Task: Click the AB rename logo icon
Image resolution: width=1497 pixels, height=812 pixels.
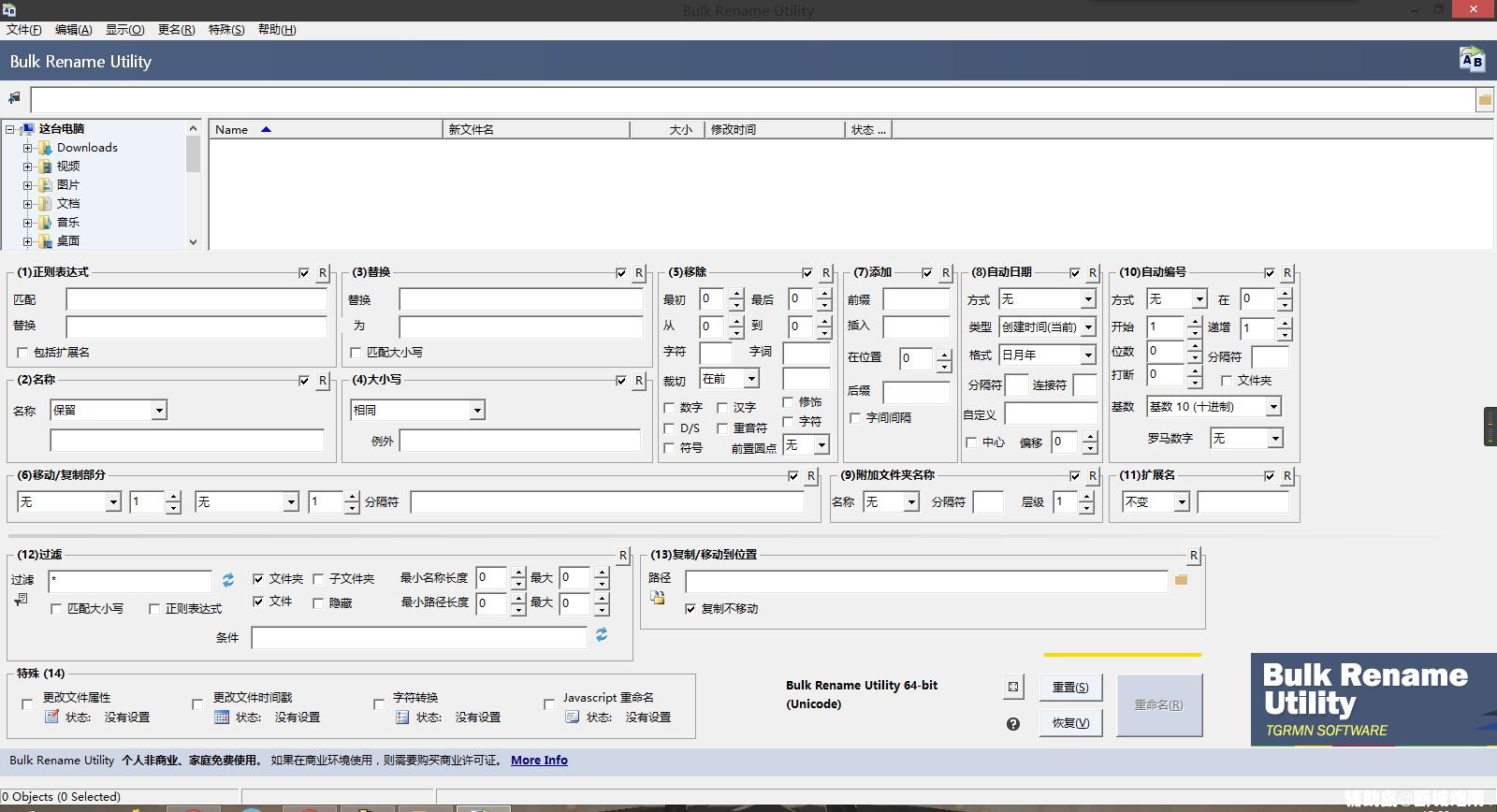Action: (x=1472, y=60)
